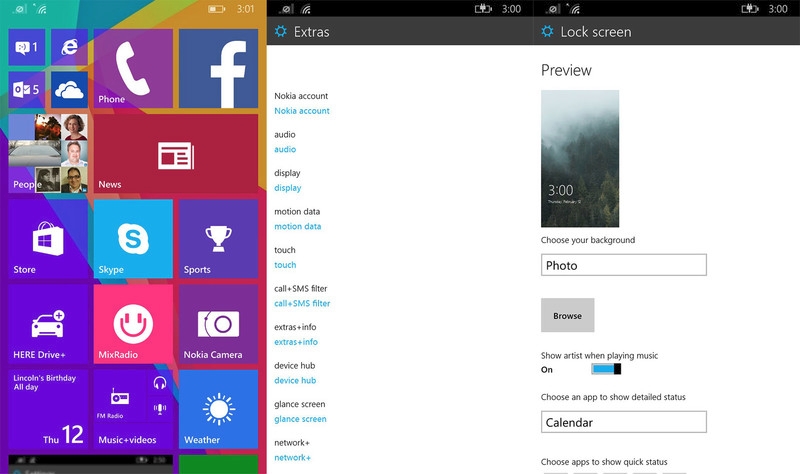Open the audio settings link
The image size is (800, 474).
(285, 149)
